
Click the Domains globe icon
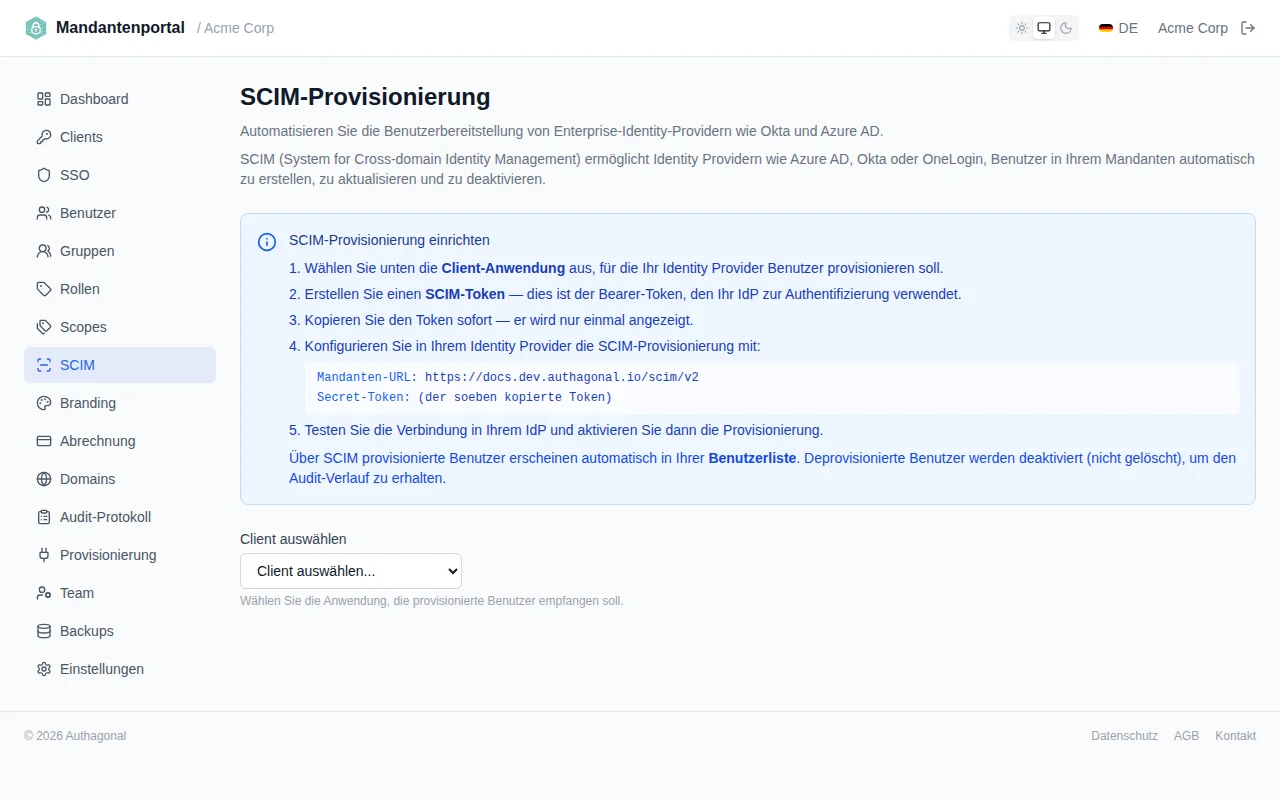pyautogui.click(x=44, y=479)
